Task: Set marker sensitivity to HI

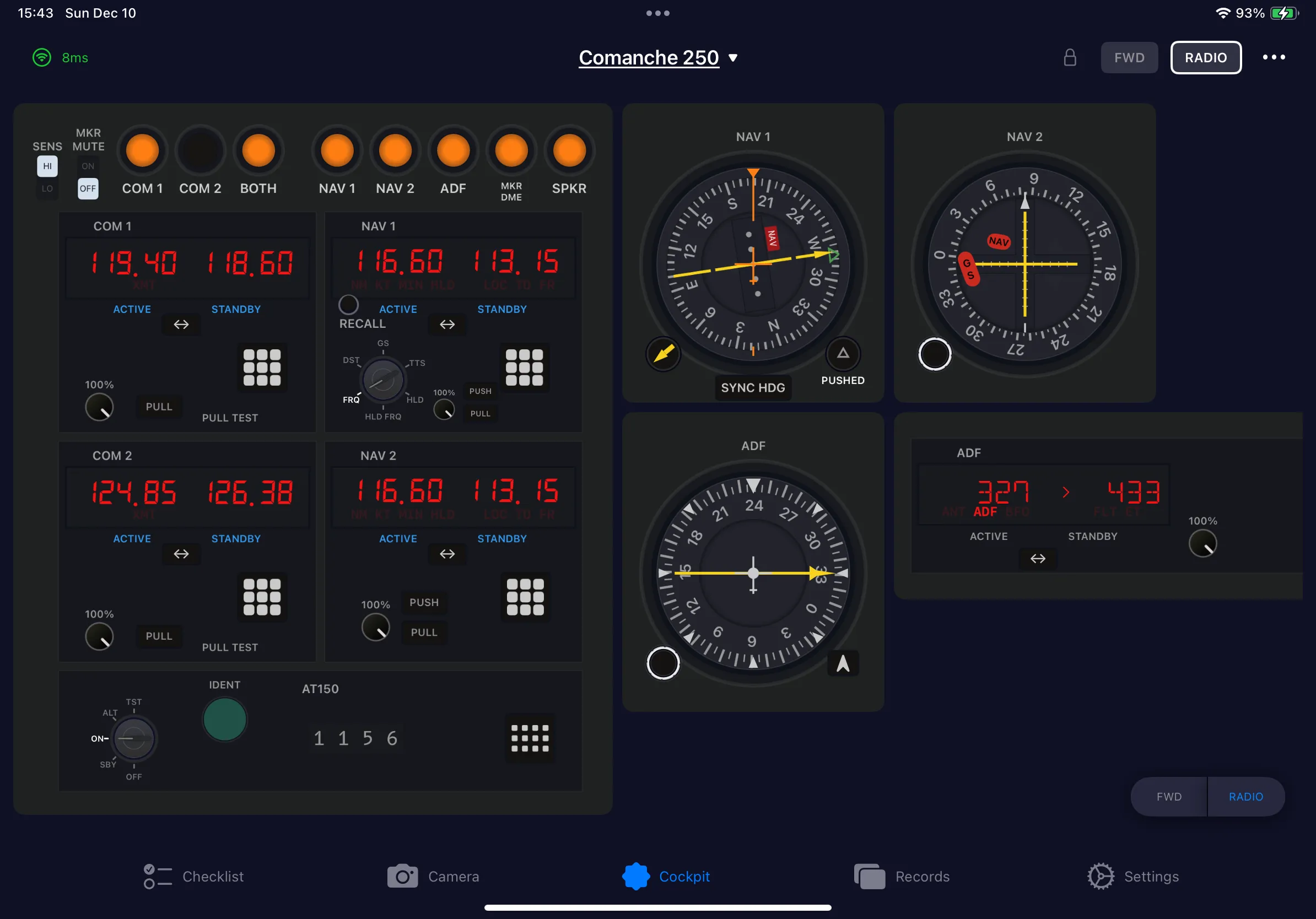Action: 47,166
